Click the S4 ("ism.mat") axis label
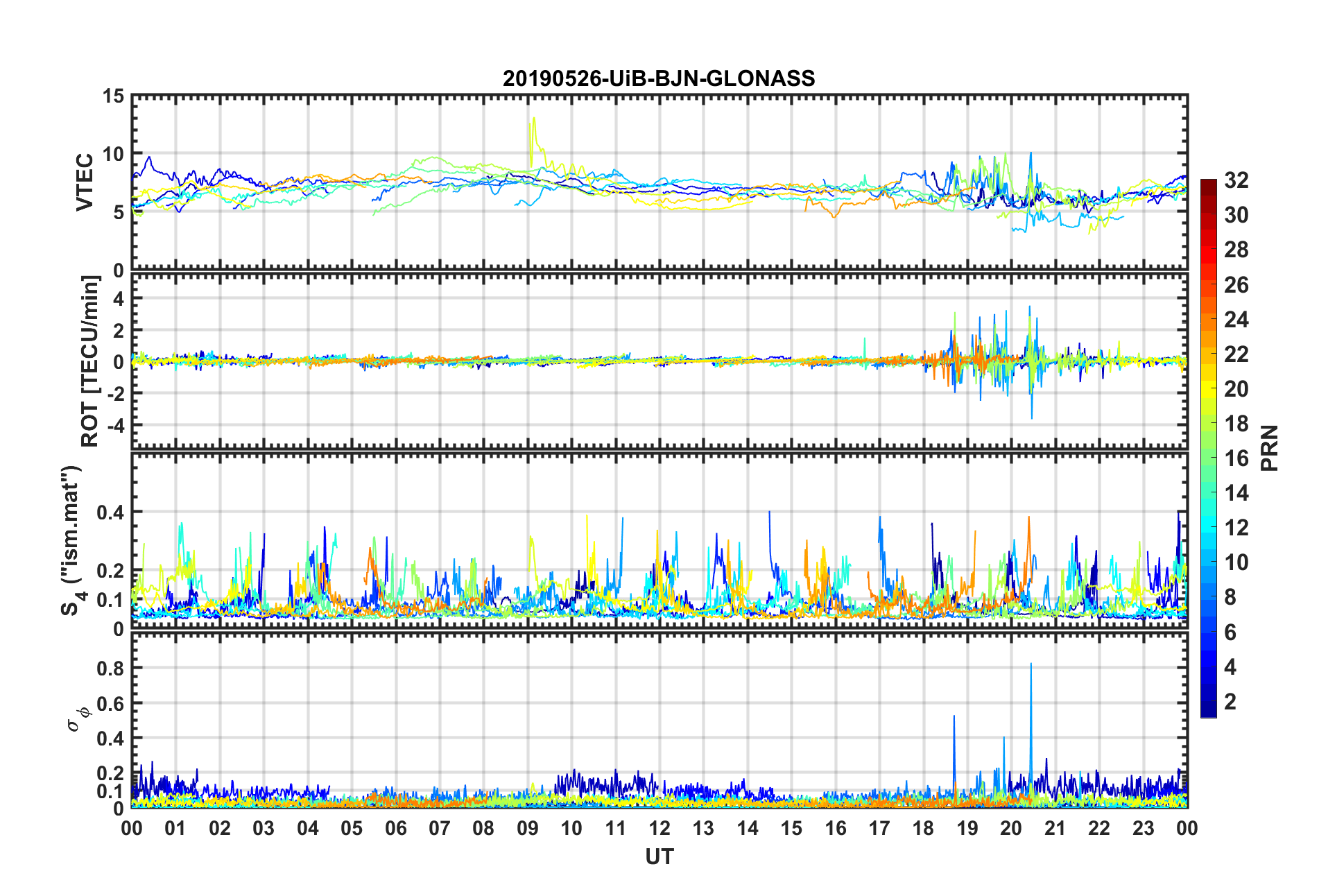The image size is (1319, 896). (71, 540)
